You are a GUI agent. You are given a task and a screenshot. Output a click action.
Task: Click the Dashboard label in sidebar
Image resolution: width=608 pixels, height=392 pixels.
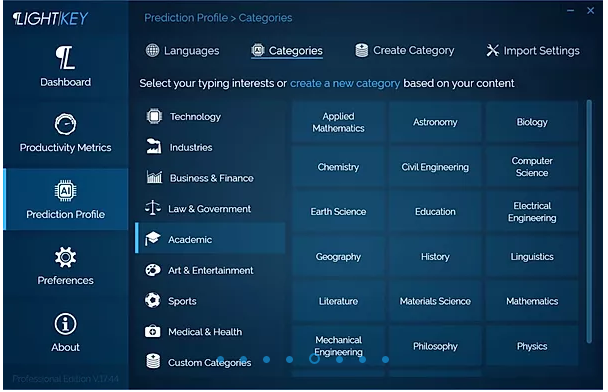pyautogui.click(x=66, y=82)
